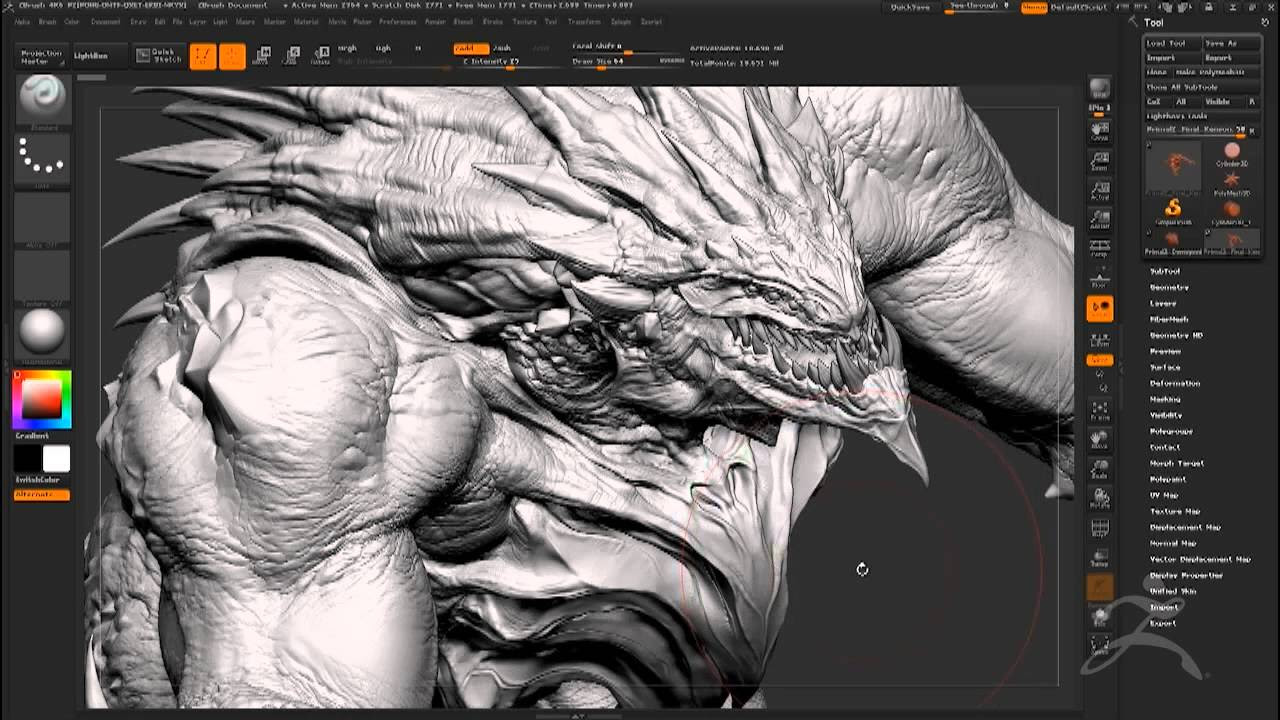Open the material sphere selector

pos(42,332)
